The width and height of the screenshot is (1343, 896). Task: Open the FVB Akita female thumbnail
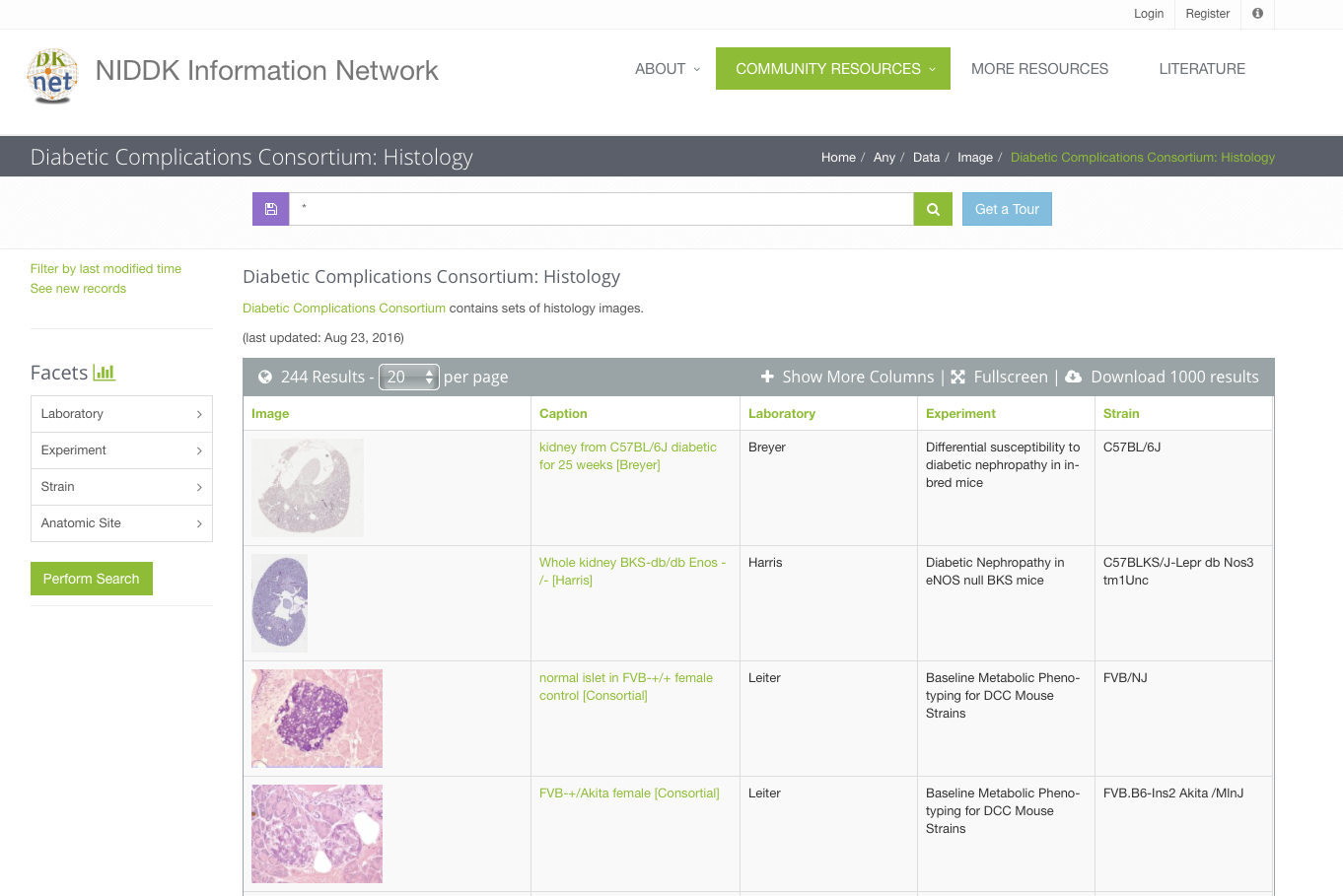click(x=317, y=834)
